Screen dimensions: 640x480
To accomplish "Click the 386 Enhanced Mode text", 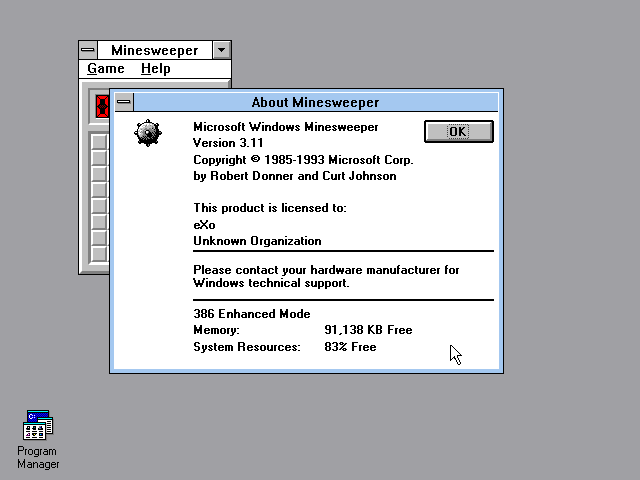I will 251,314.
